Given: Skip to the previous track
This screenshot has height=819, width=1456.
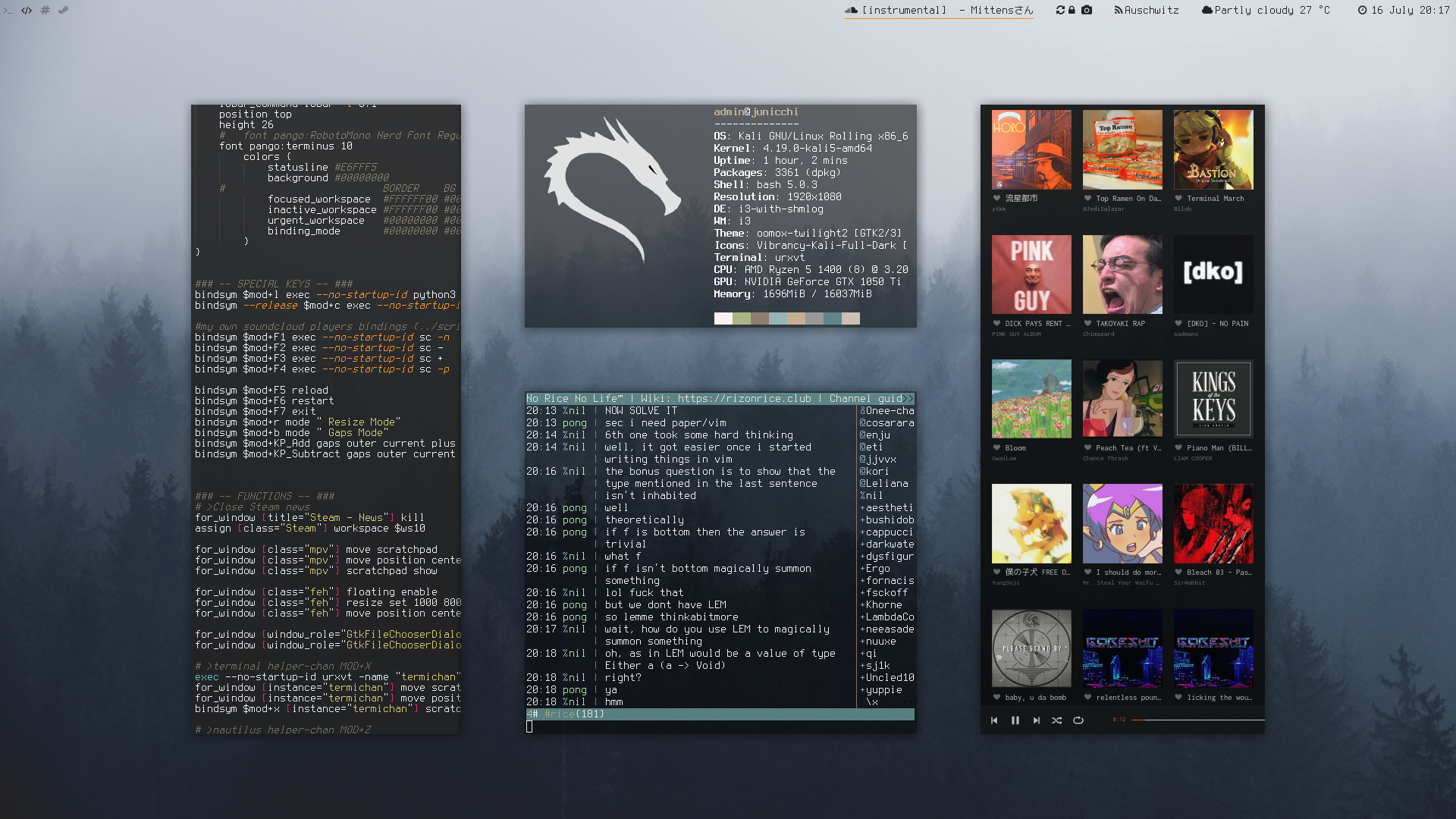Looking at the screenshot, I should 994,720.
